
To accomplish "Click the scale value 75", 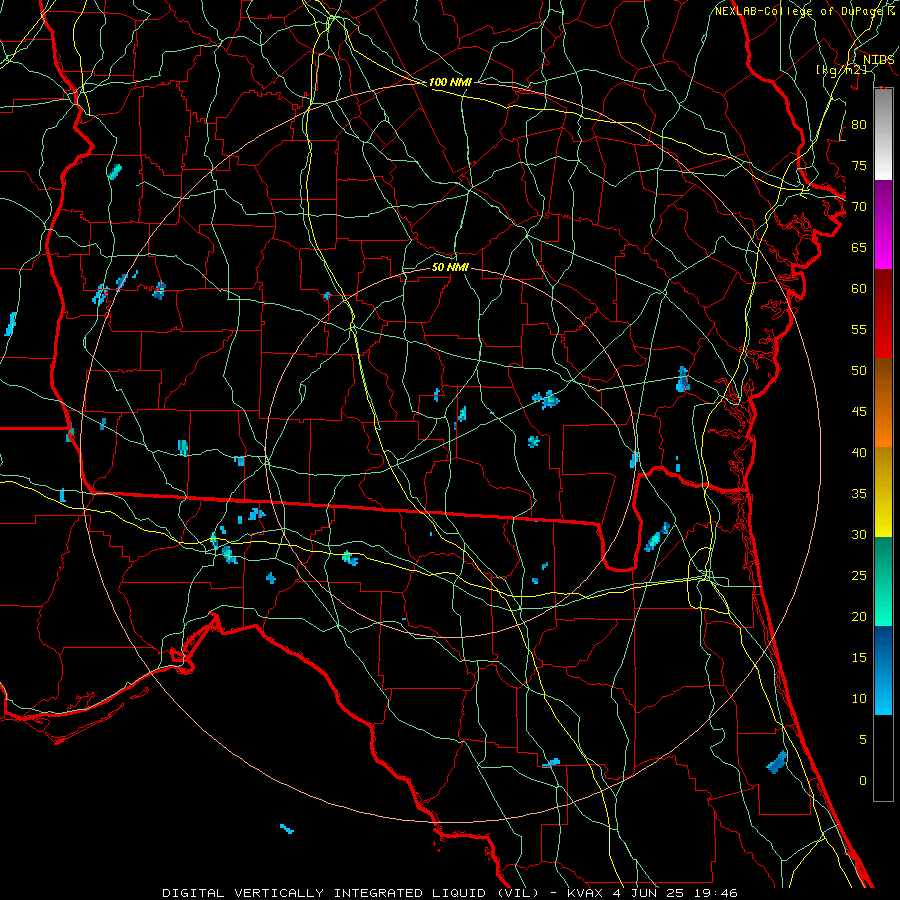I will click(x=859, y=166).
